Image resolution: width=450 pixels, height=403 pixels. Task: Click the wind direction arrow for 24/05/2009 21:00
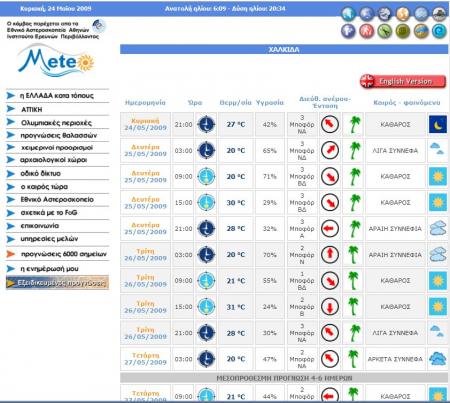[330, 124]
